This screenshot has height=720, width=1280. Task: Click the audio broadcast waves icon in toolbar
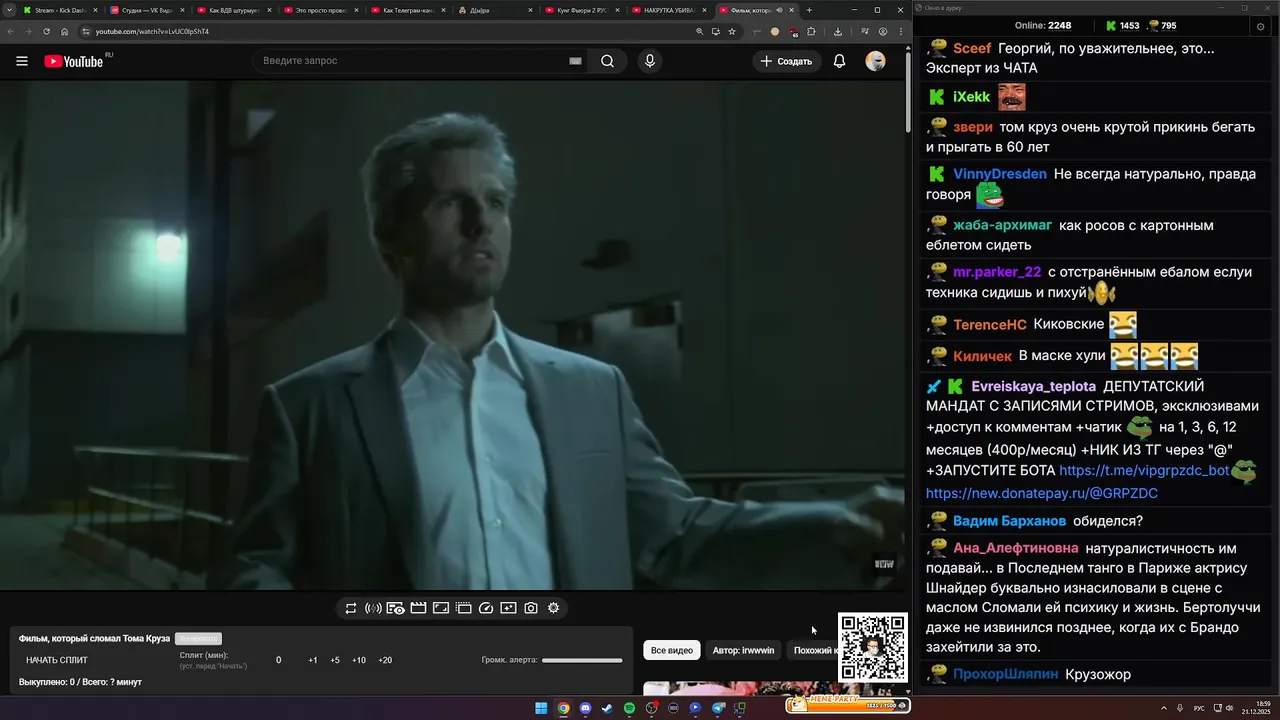[373, 608]
